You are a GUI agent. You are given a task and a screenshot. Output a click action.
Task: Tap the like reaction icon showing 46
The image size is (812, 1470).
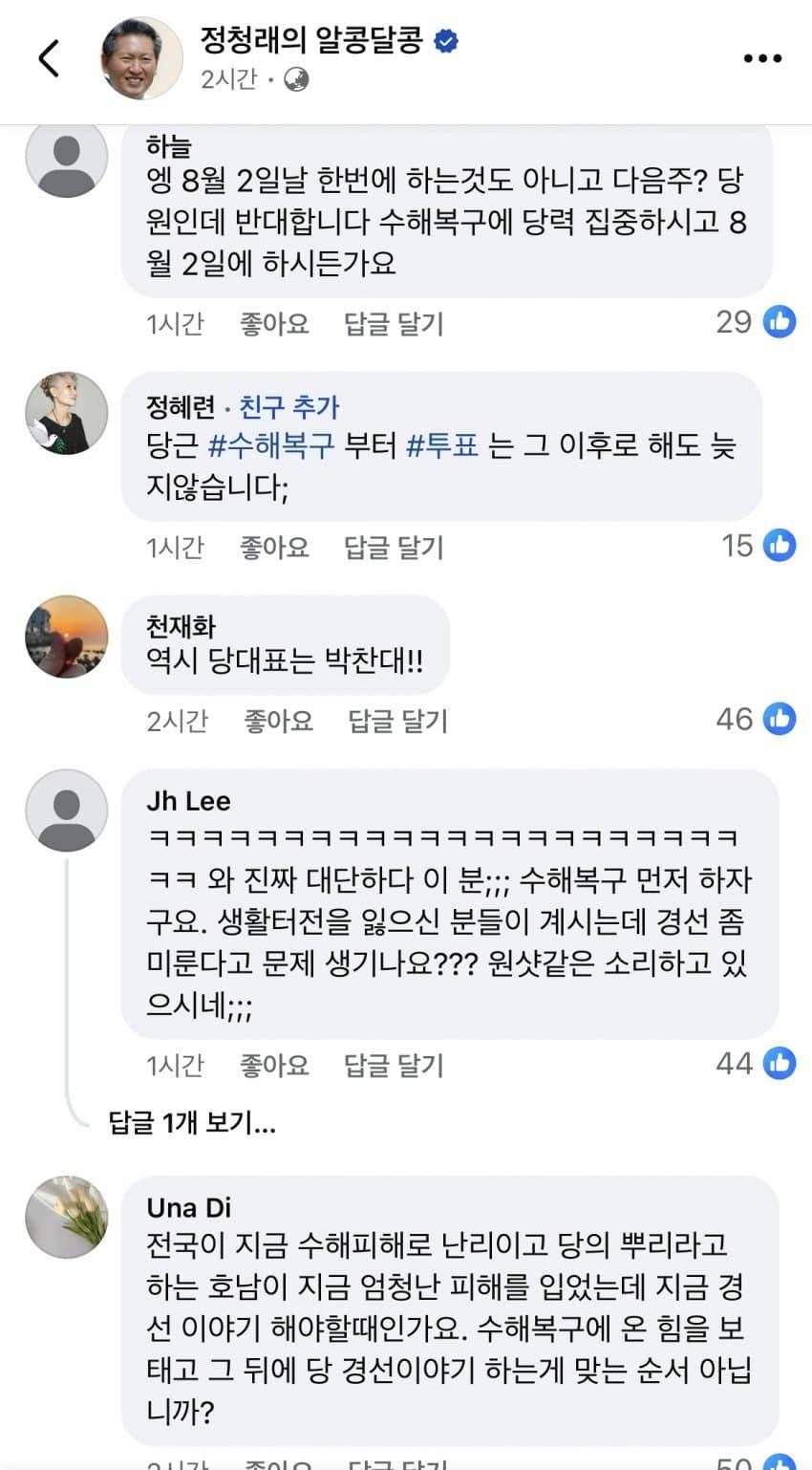(778, 720)
